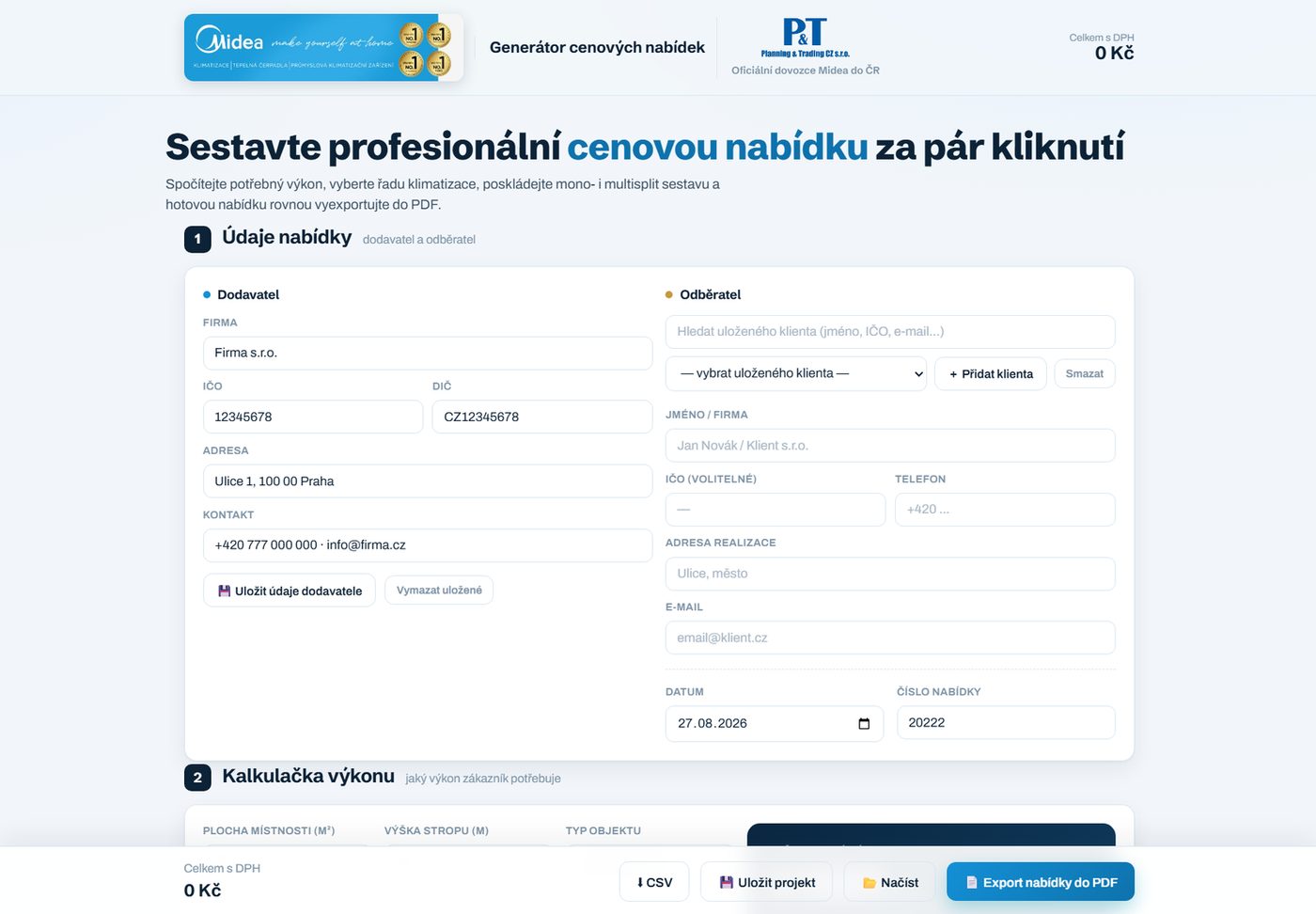Viewport: 1316px width, 914px height.
Task: Click Vymazat uložené button
Action: click(x=439, y=590)
